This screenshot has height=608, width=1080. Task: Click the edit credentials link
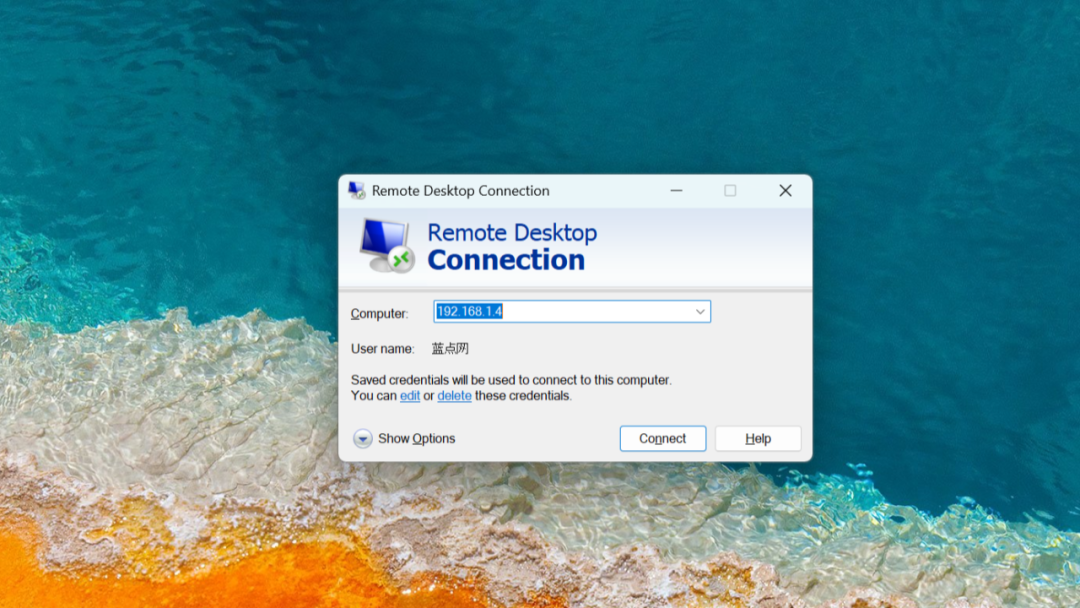point(410,396)
